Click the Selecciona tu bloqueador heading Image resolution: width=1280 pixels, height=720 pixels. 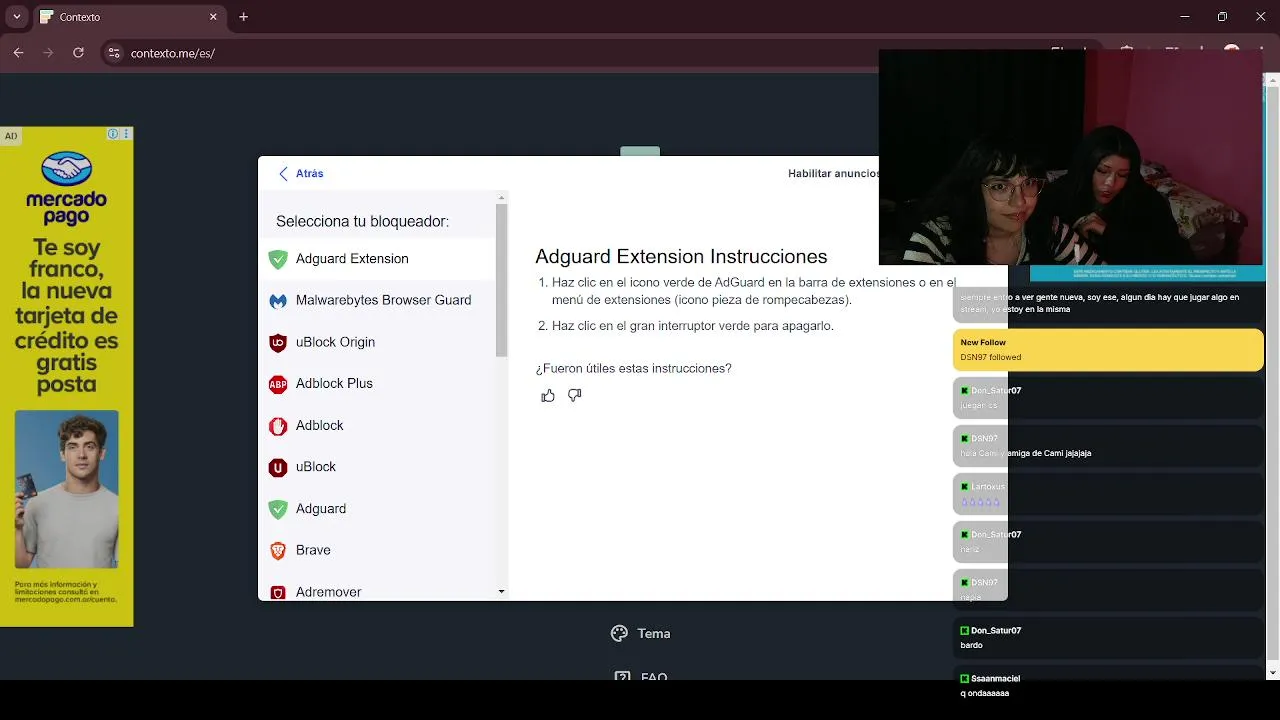point(362,222)
